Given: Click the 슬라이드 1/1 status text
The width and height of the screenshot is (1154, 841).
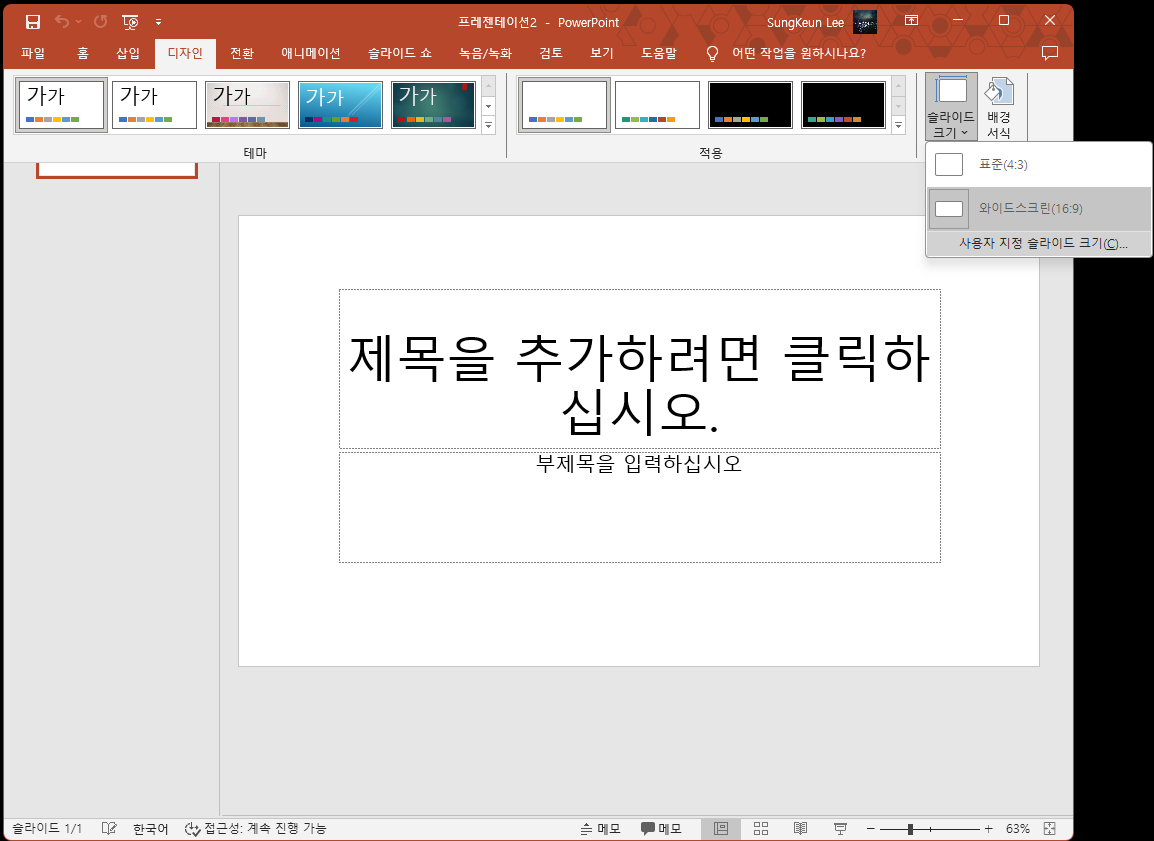Looking at the screenshot, I should (47, 828).
